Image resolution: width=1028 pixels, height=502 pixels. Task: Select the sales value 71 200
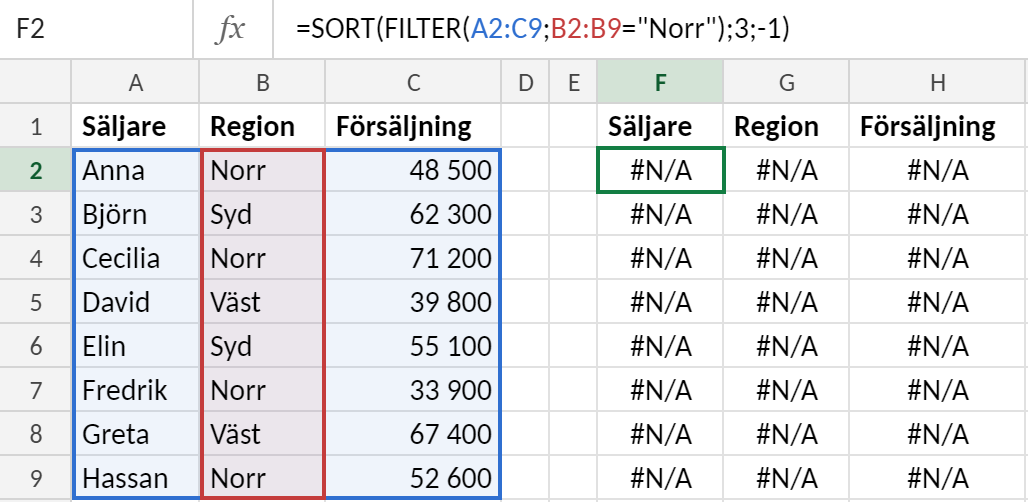413,258
